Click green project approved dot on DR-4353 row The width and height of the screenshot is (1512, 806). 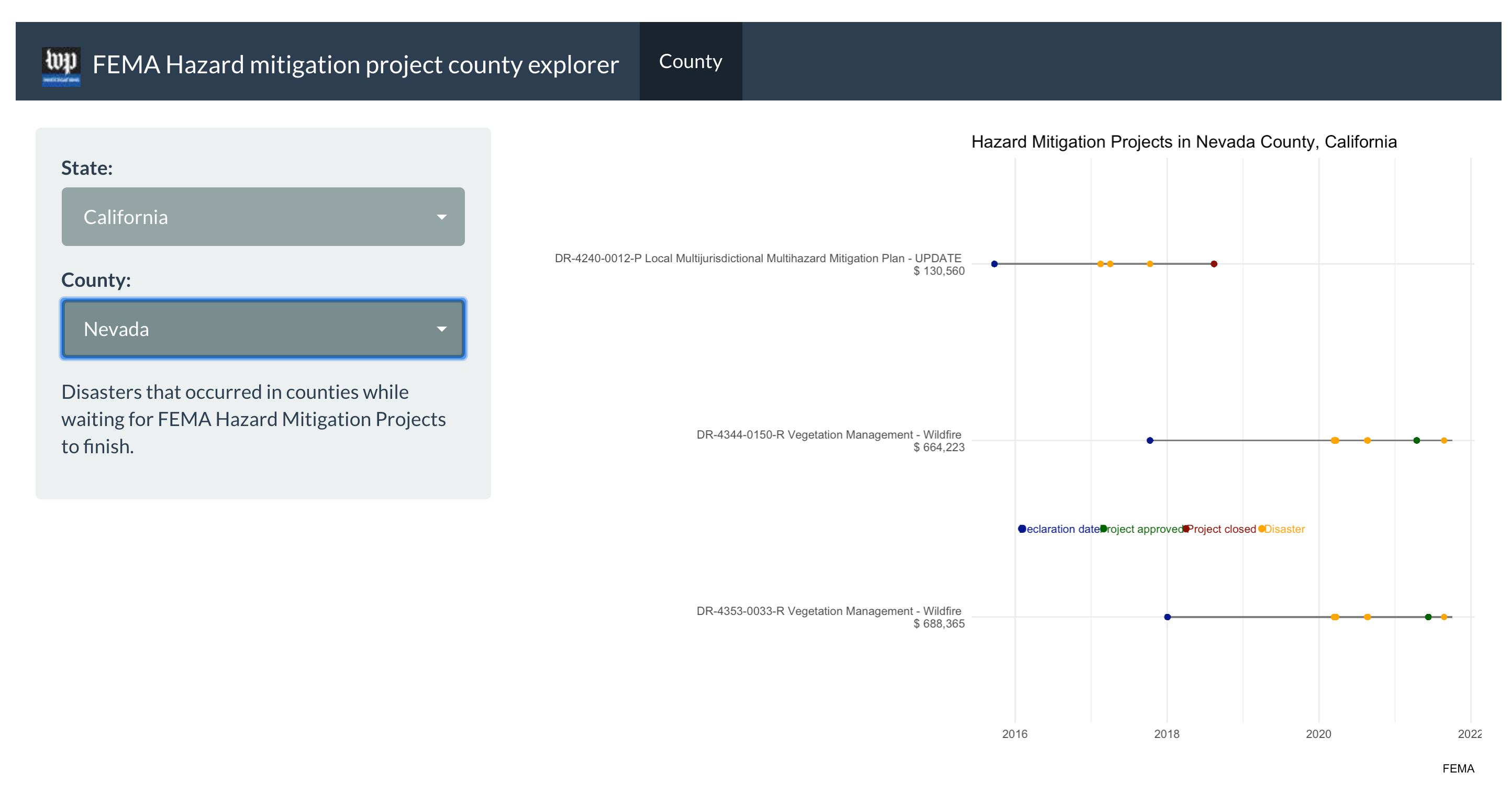click(1428, 617)
